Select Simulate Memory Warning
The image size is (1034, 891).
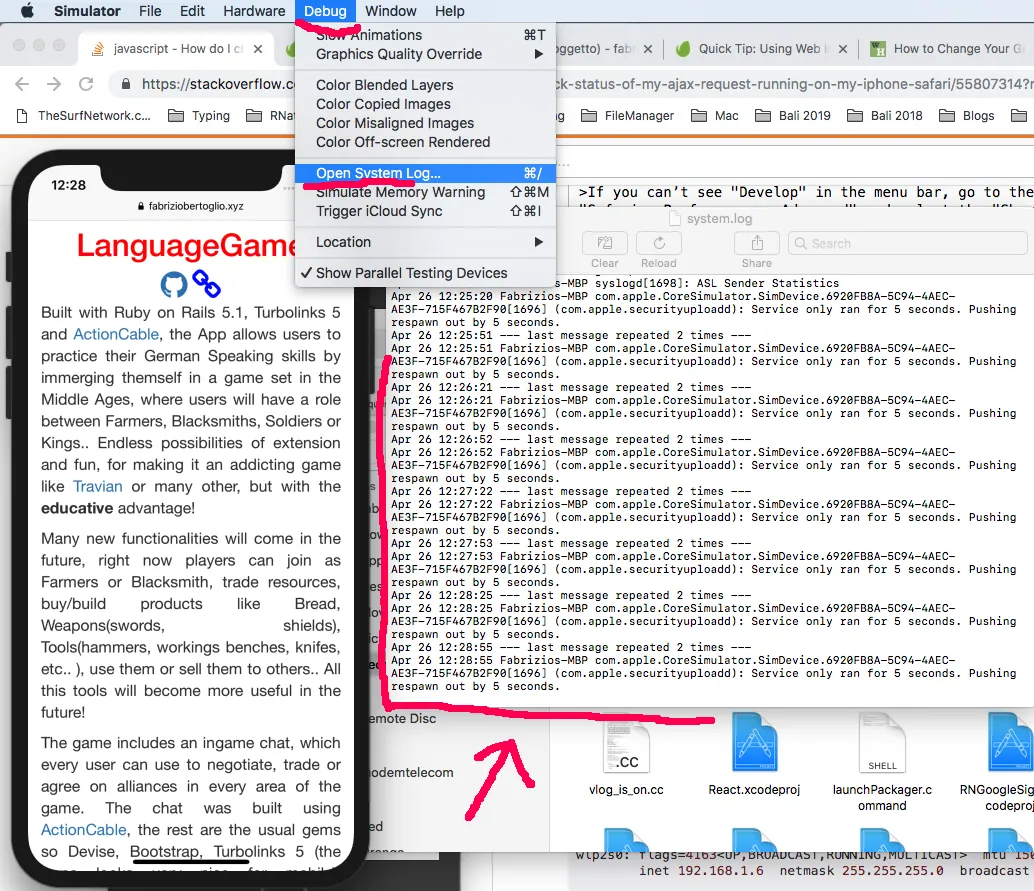(425, 192)
